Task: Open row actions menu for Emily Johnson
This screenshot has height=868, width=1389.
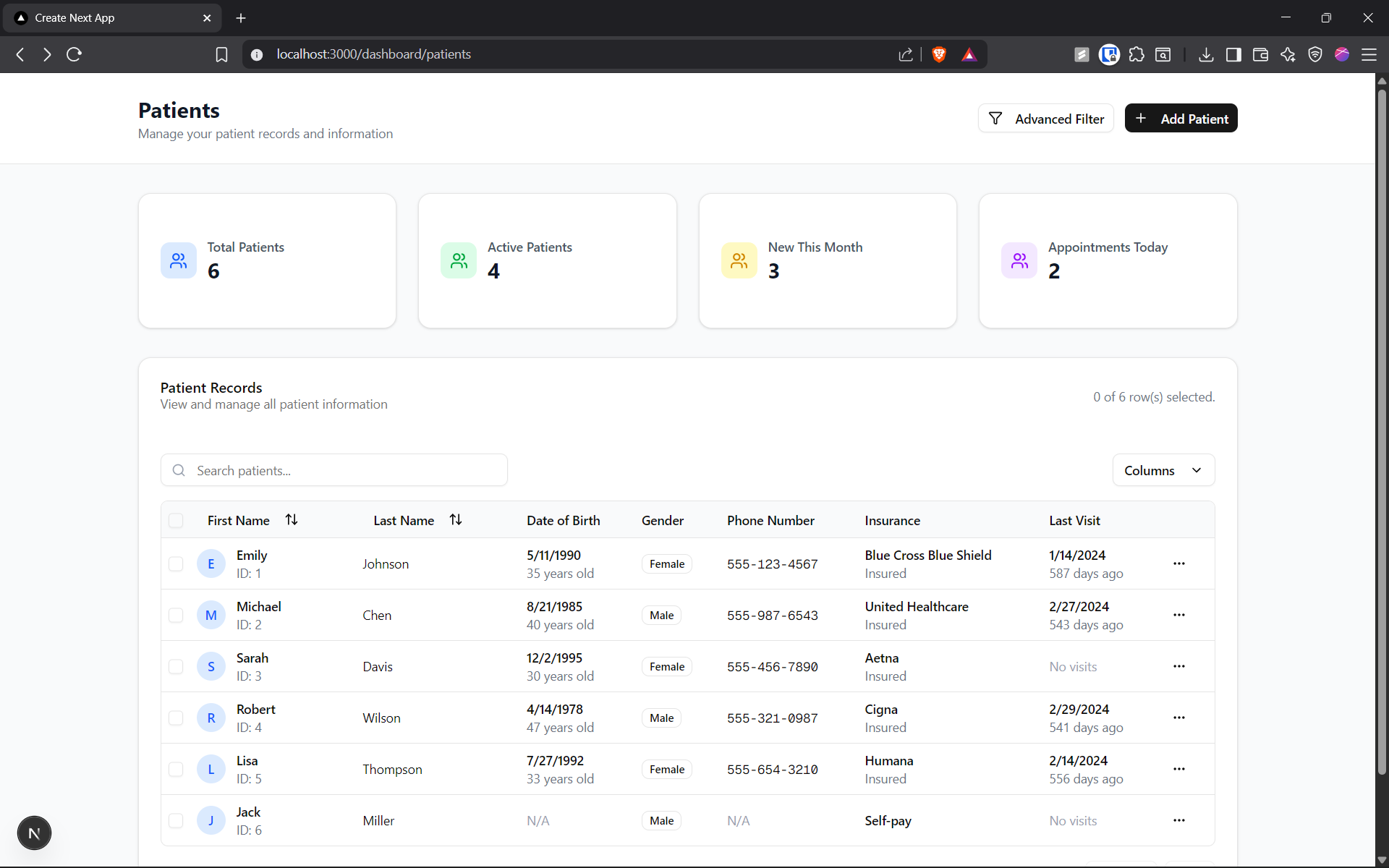Action: click(x=1178, y=563)
